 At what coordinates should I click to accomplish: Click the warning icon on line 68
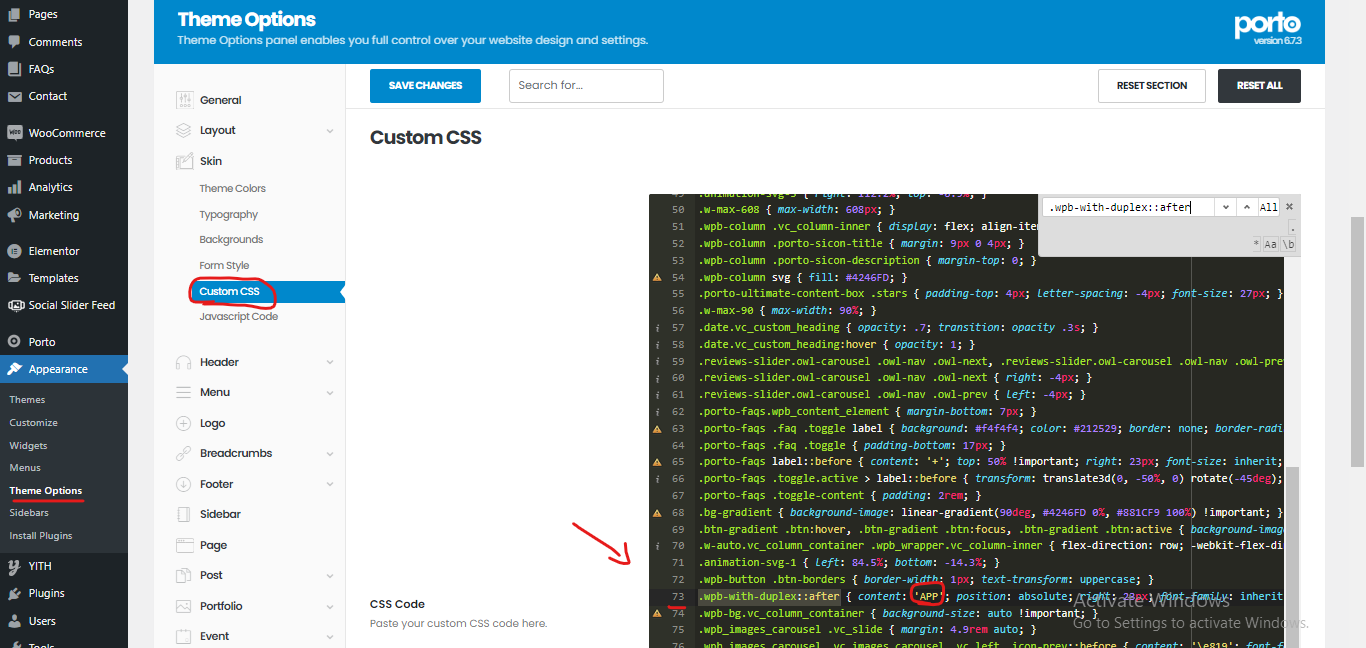pyautogui.click(x=657, y=512)
